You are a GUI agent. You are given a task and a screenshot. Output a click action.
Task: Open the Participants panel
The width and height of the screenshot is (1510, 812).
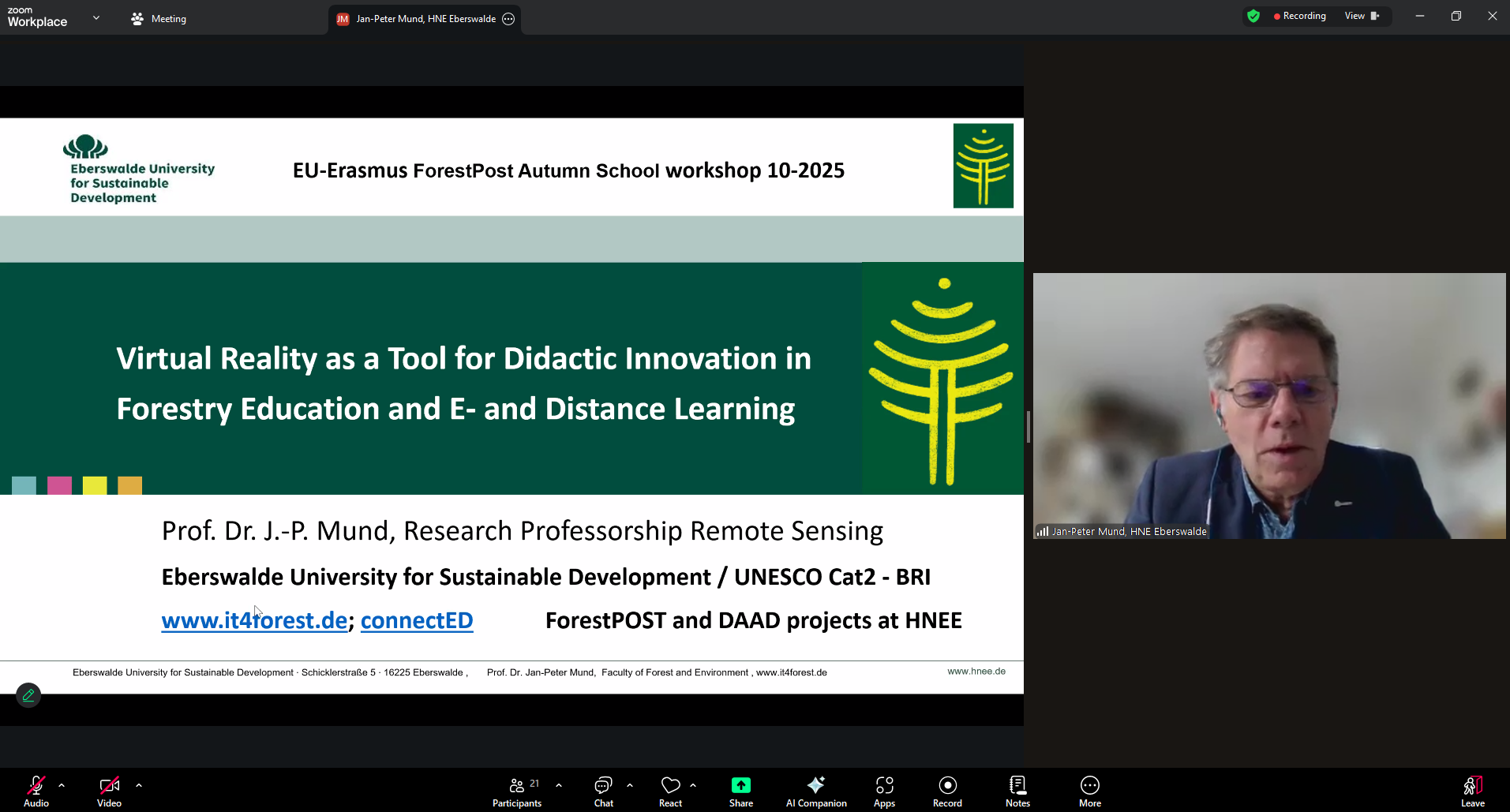point(517,791)
